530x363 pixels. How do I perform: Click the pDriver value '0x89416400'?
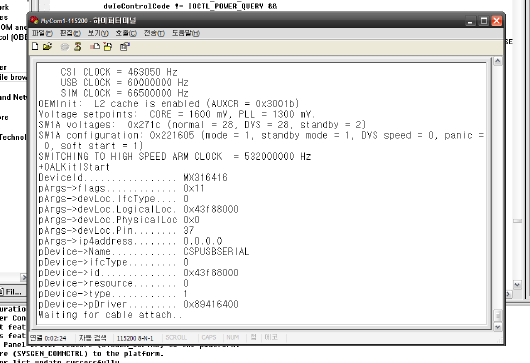[211, 304]
